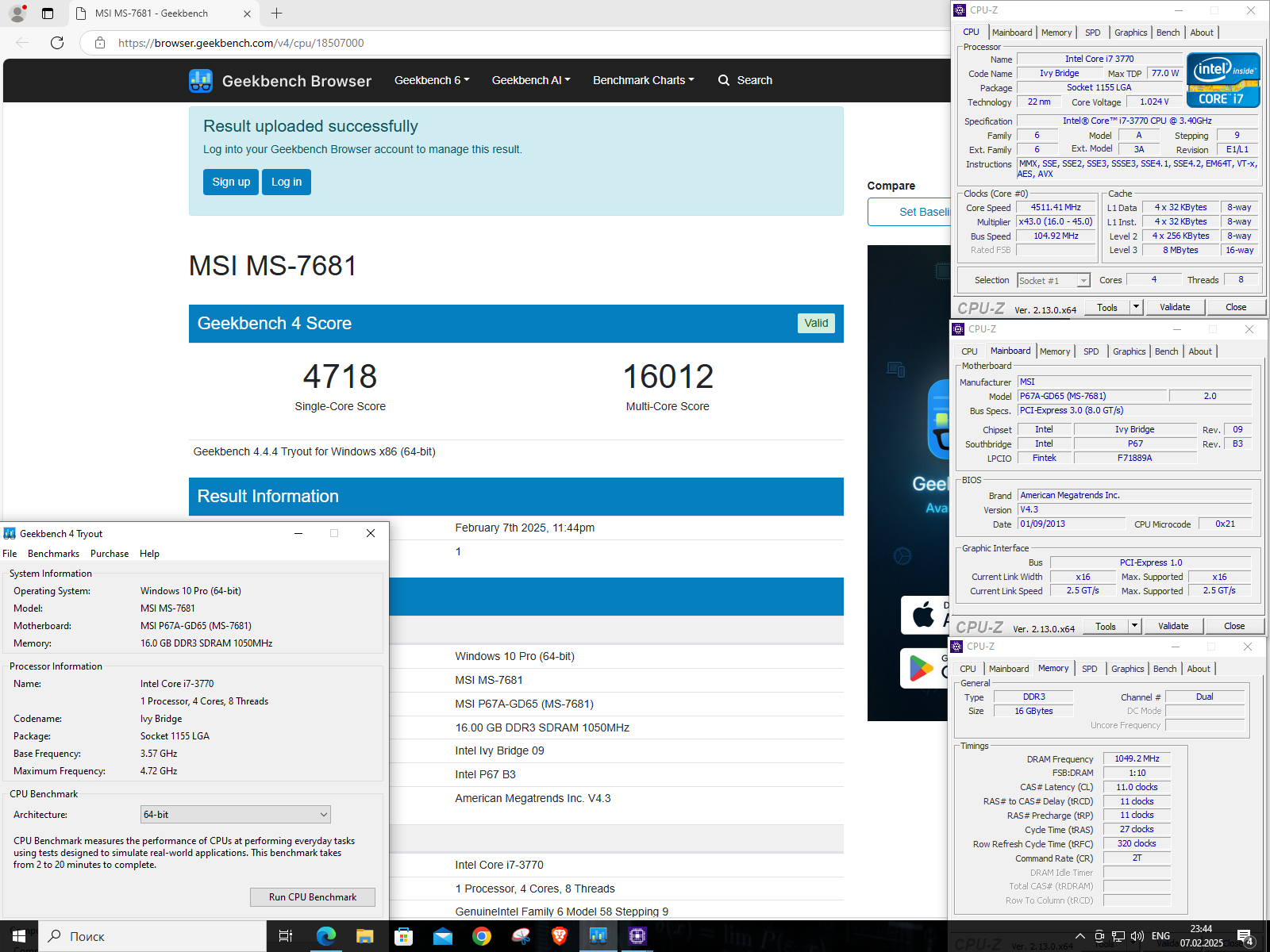Open new browser tab with plus icon
The width and height of the screenshot is (1270, 952).
[x=276, y=13]
